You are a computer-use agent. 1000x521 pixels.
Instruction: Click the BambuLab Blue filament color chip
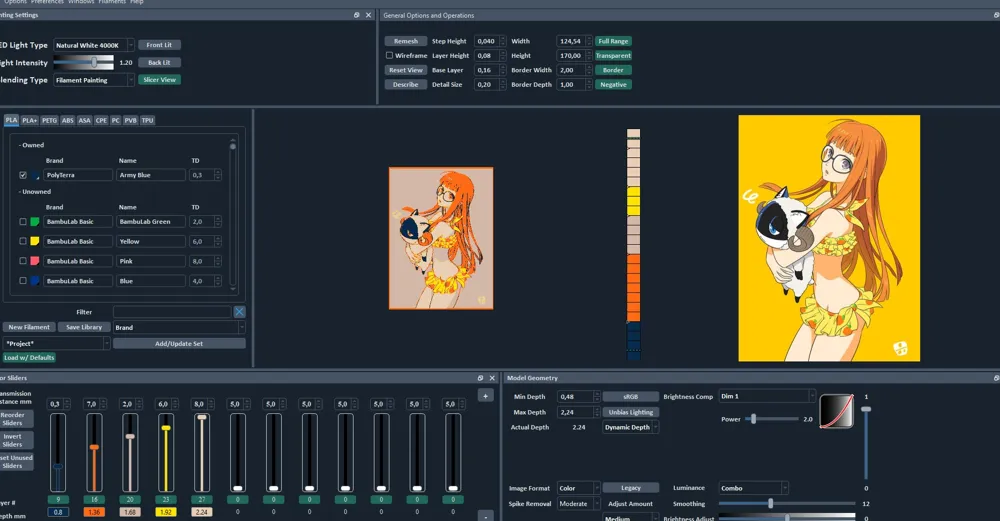(x=35, y=281)
